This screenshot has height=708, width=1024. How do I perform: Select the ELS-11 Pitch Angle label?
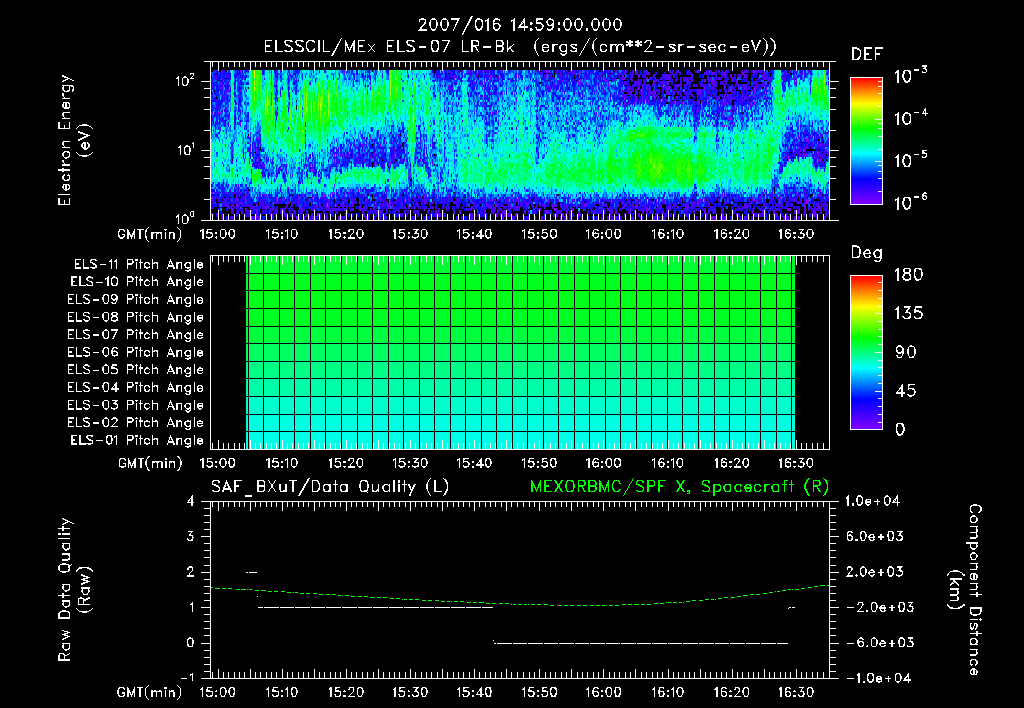pyautogui.click(x=138, y=265)
